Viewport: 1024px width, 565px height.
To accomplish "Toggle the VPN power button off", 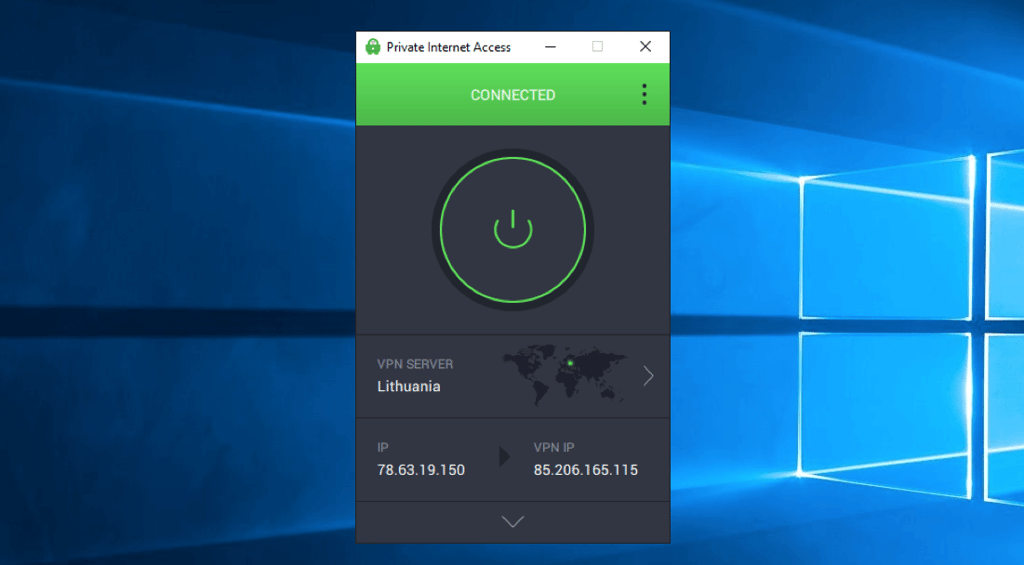I will 513,230.
